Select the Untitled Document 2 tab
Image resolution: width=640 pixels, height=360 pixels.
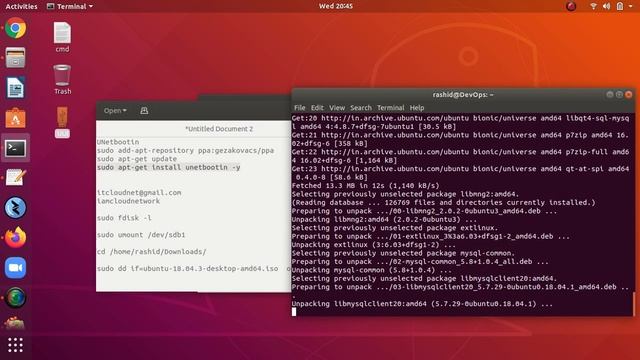coord(219,129)
